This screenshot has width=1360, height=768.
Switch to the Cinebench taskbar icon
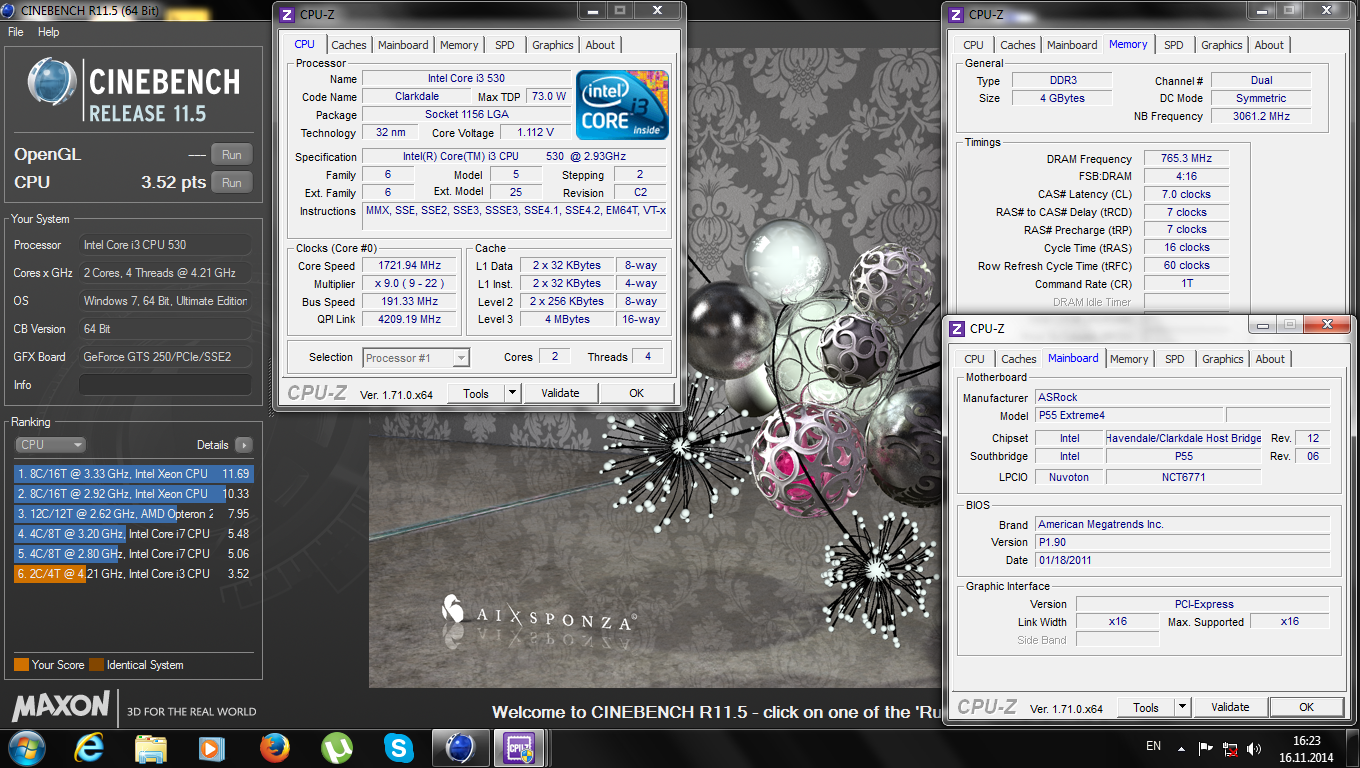pos(460,748)
